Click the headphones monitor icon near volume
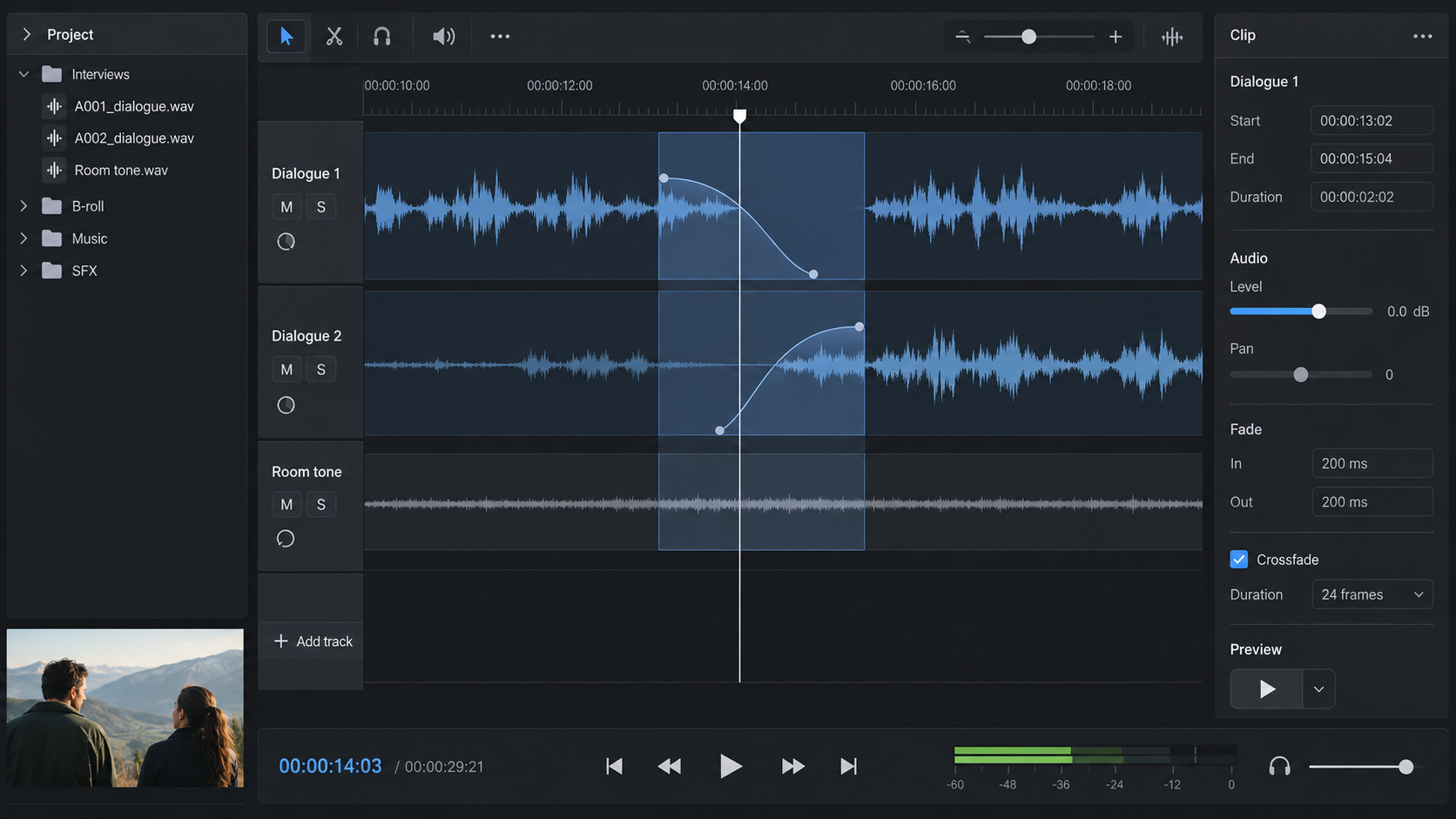The height and width of the screenshot is (819, 1456). click(x=1279, y=766)
